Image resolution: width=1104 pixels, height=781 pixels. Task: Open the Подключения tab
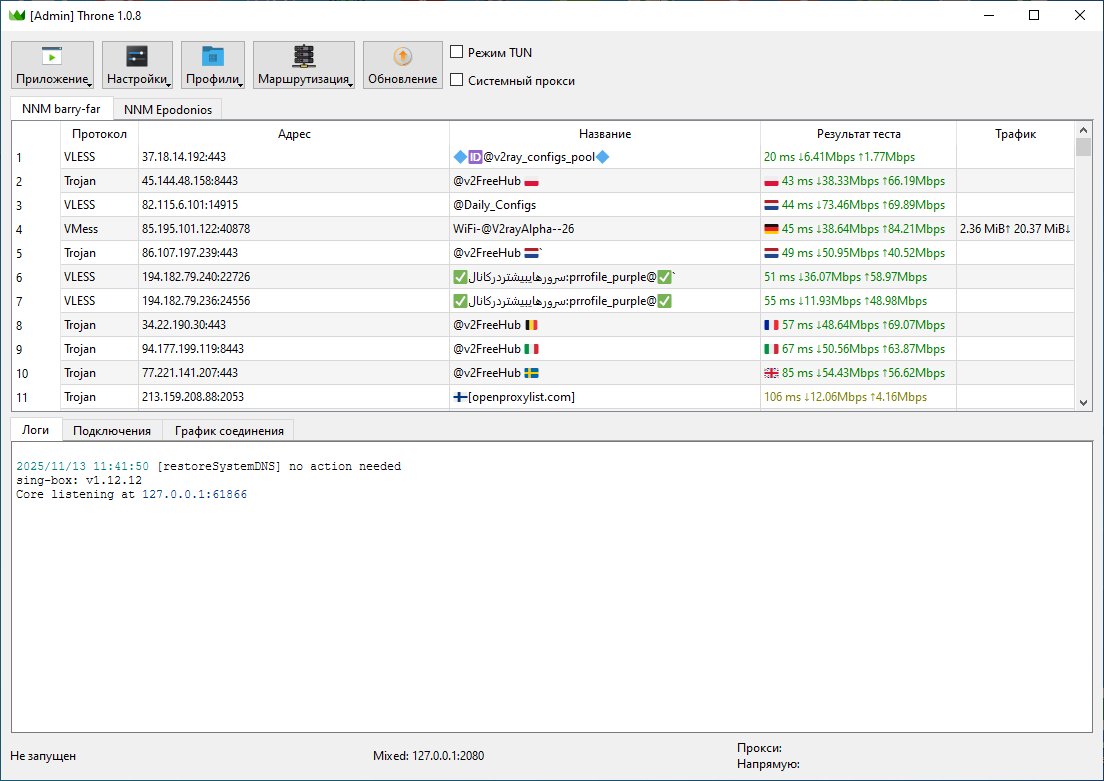click(112, 431)
